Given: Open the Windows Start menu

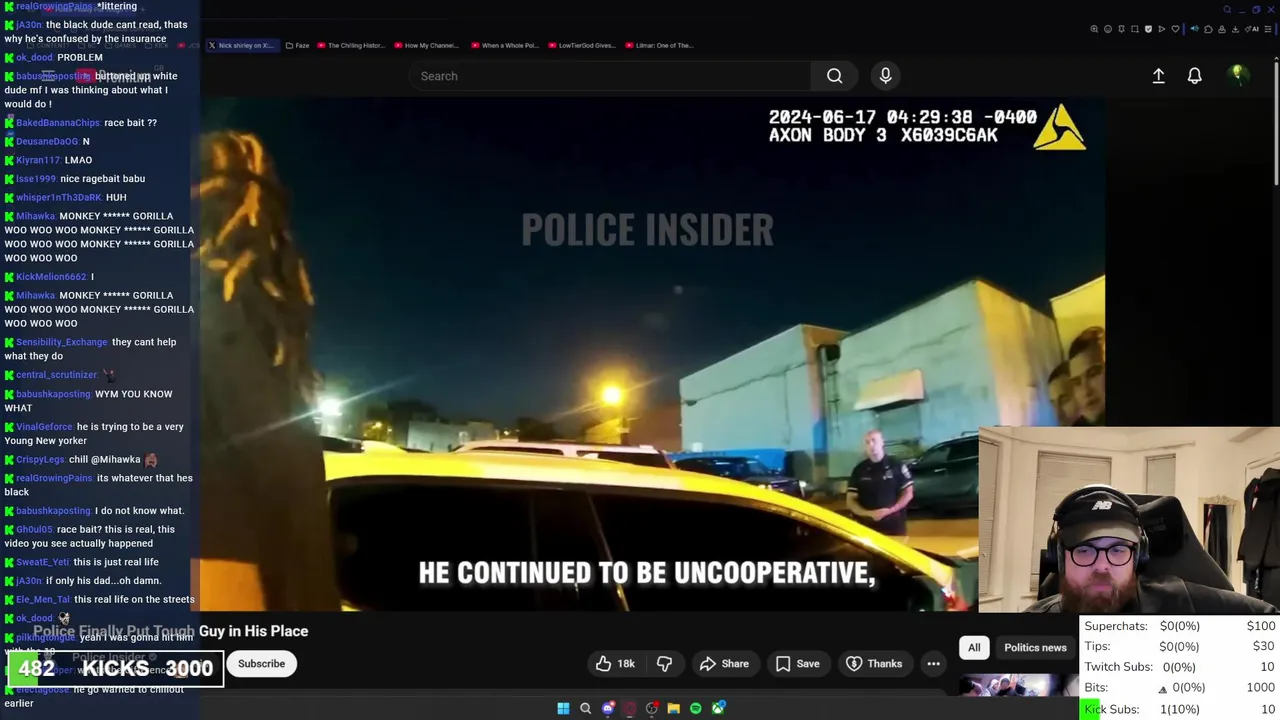Looking at the screenshot, I should click(563, 708).
